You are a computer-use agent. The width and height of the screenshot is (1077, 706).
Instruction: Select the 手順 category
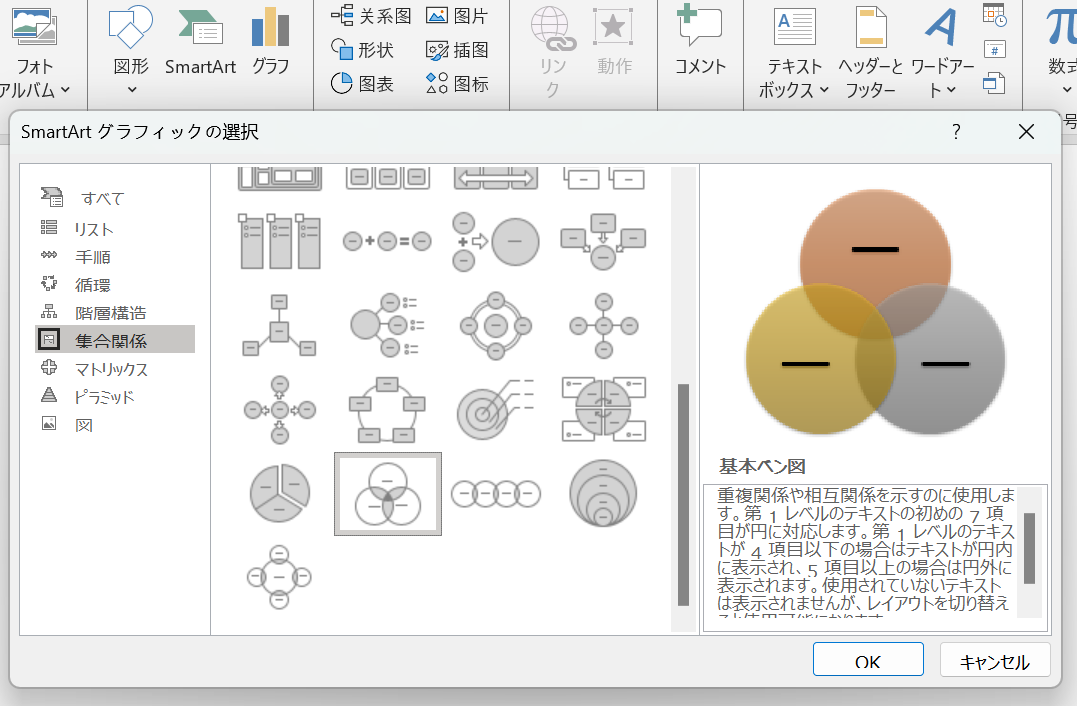pos(115,257)
